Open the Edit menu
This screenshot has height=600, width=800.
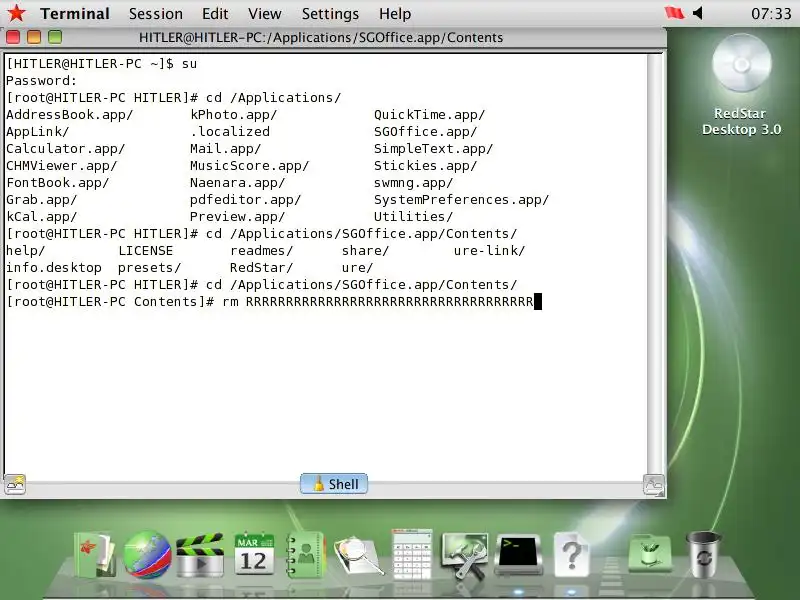[x=215, y=14]
